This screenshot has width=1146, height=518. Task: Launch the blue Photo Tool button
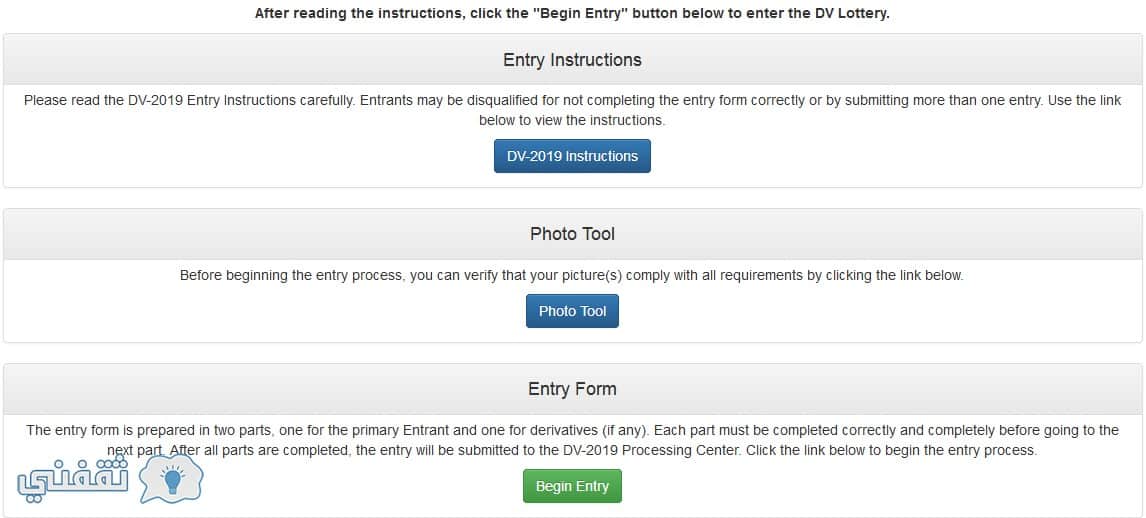(572, 311)
